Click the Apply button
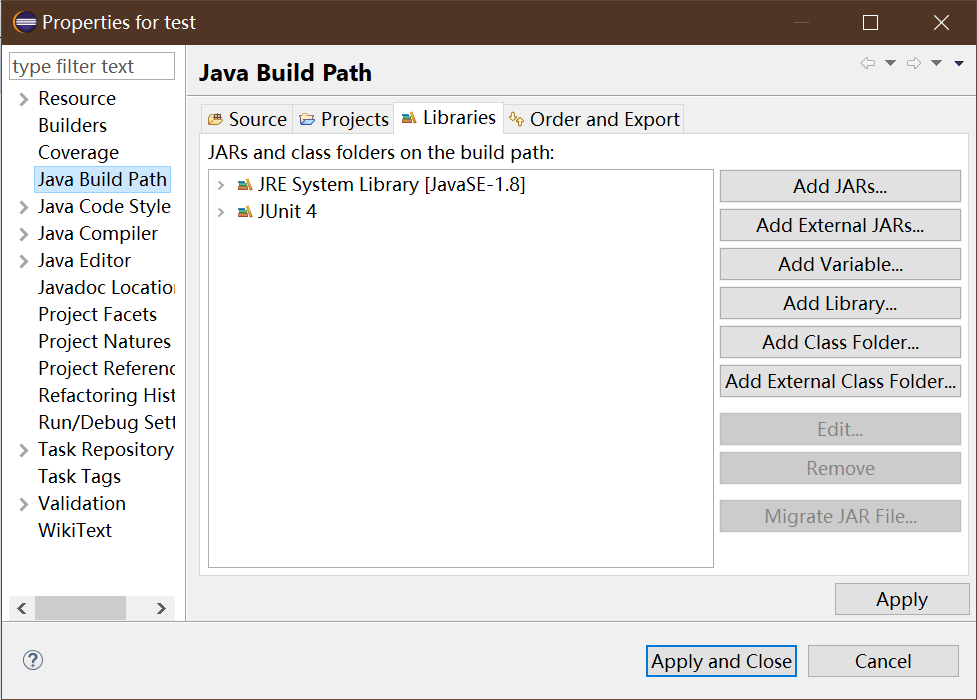Image resolution: width=977 pixels, height=700 pixels. pos(902,599)
